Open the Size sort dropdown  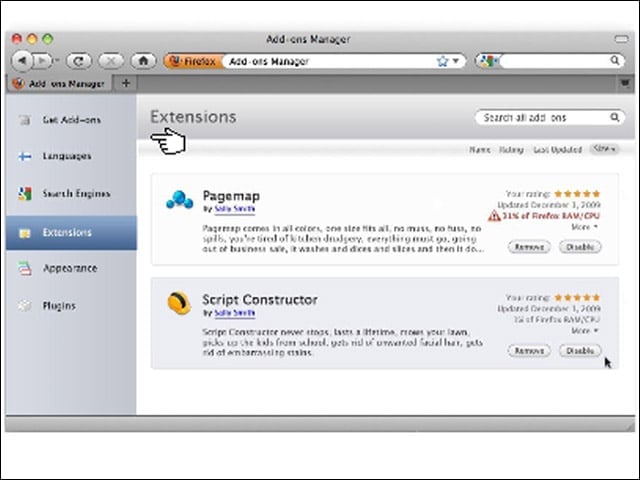click(604, 149)
